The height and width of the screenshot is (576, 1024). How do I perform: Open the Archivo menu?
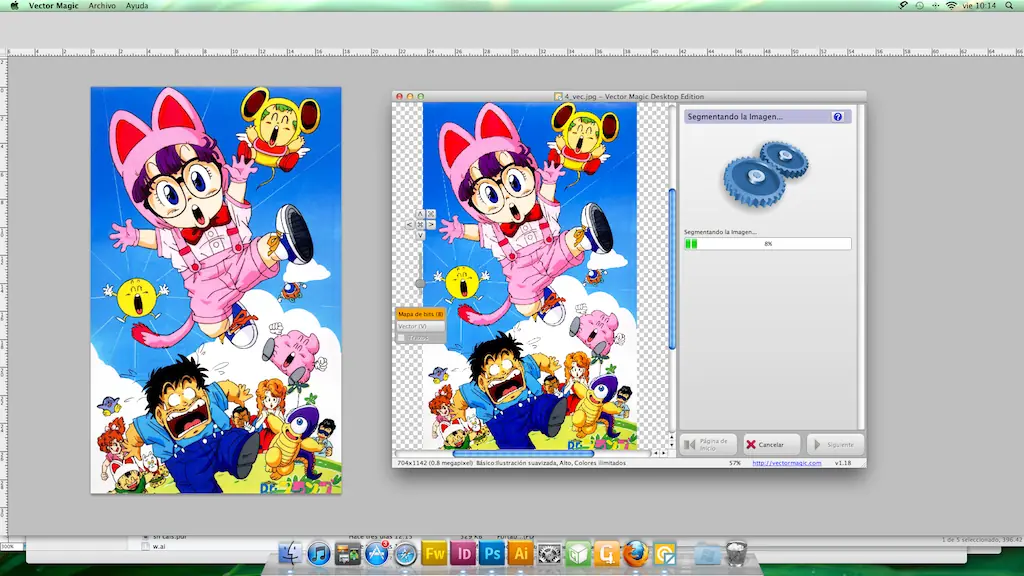coord(102,5)
